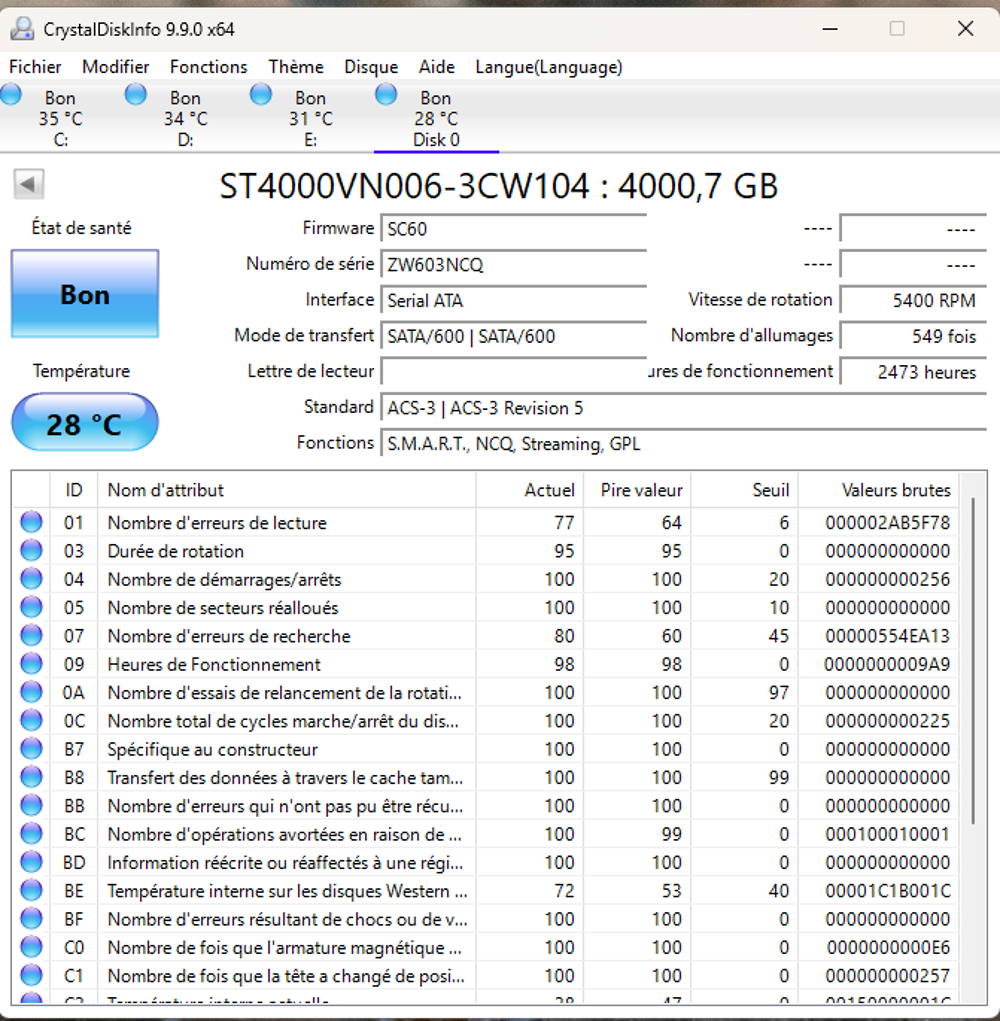The image size is (1000, 1021).
Task: Click status orb of attribute 03 row
Action: (31, 550)
